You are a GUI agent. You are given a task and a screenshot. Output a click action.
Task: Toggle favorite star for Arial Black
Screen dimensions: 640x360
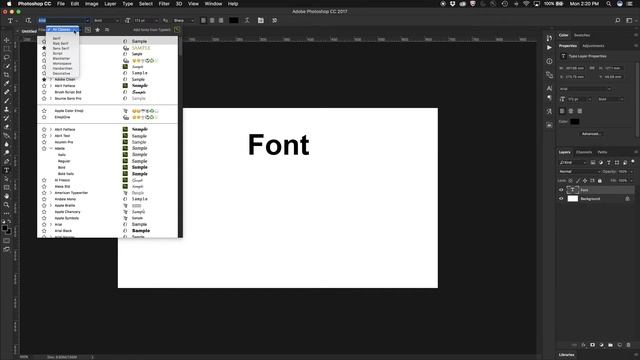[44, 231]
